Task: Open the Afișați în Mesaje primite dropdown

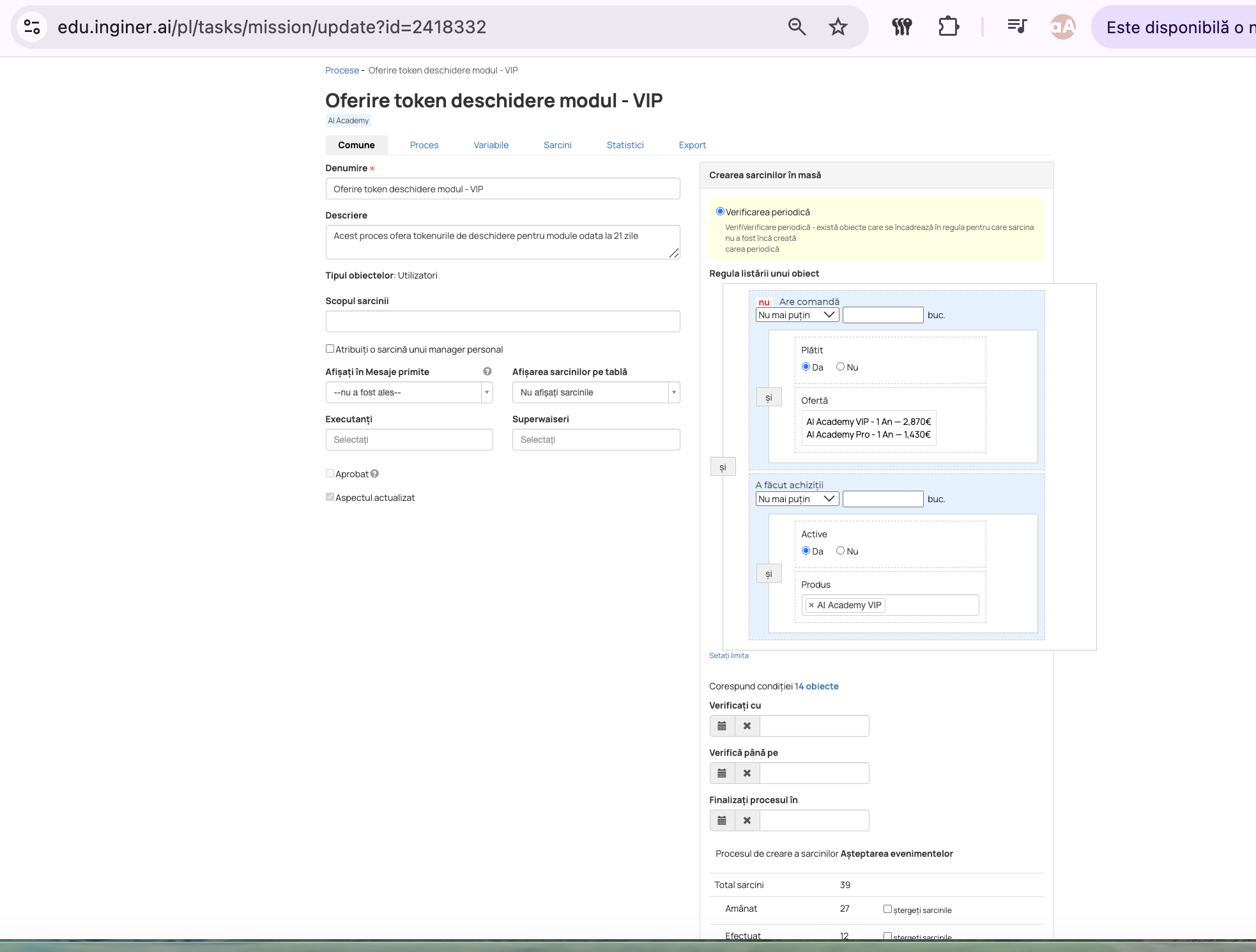Action: tap(409, 392)
